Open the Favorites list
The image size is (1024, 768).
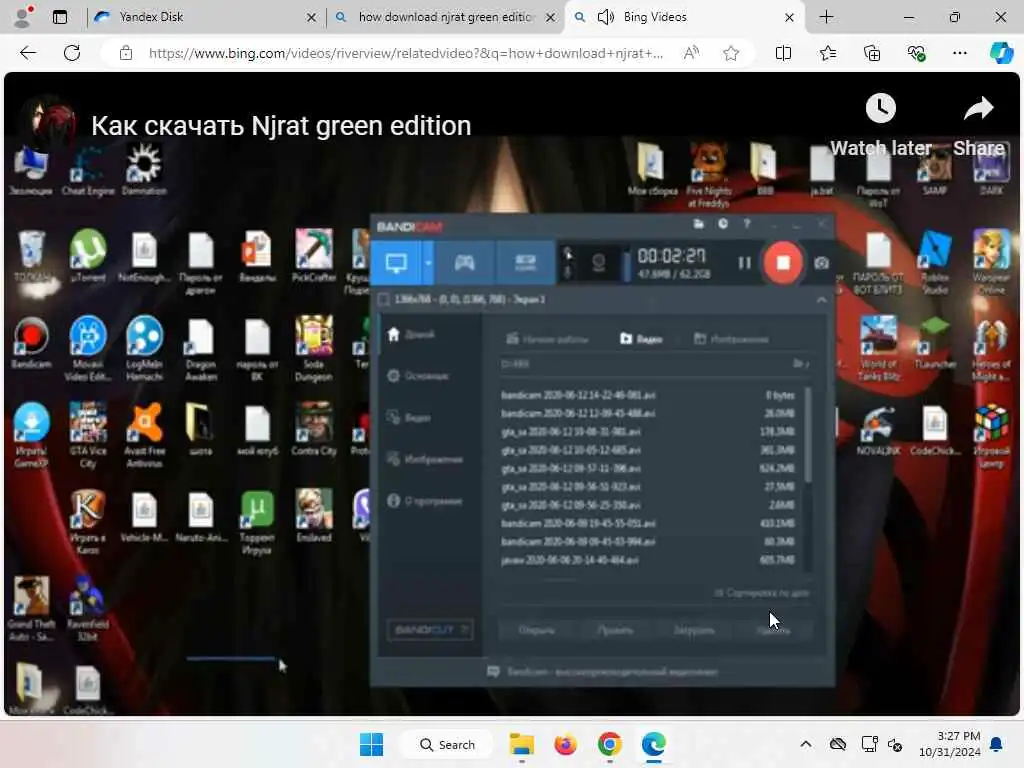coord(828,53)
